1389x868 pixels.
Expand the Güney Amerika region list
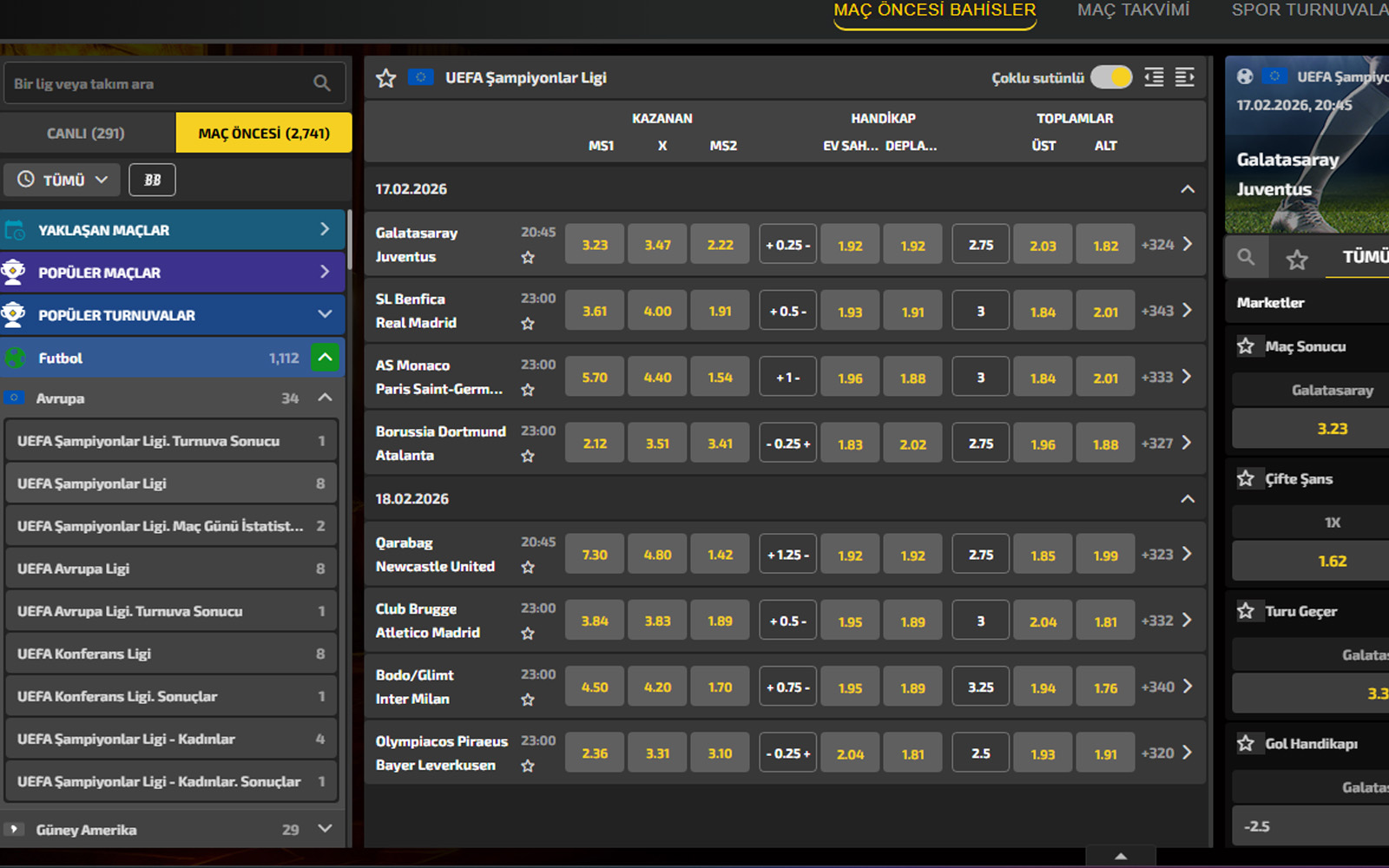pos(325,829)
